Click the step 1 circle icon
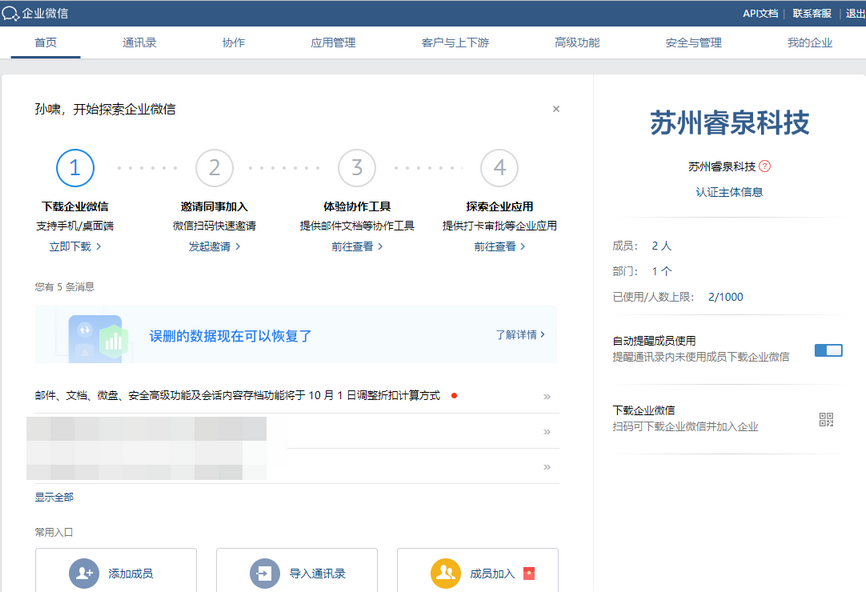The height and width of the screenshot is (592, 866). 75,168
